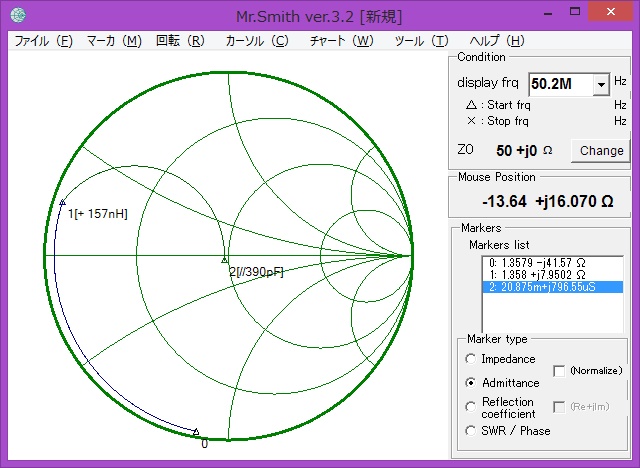
Task: Select marker 0: 1.3579 -j41.57 Ω
Action: (x=553, y=263)
